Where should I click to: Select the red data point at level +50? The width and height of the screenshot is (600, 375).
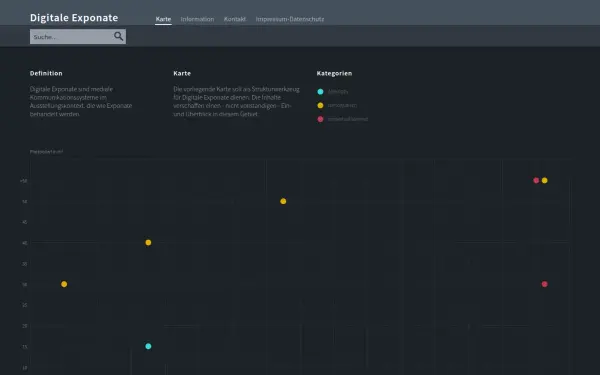[x=536, y=180]
